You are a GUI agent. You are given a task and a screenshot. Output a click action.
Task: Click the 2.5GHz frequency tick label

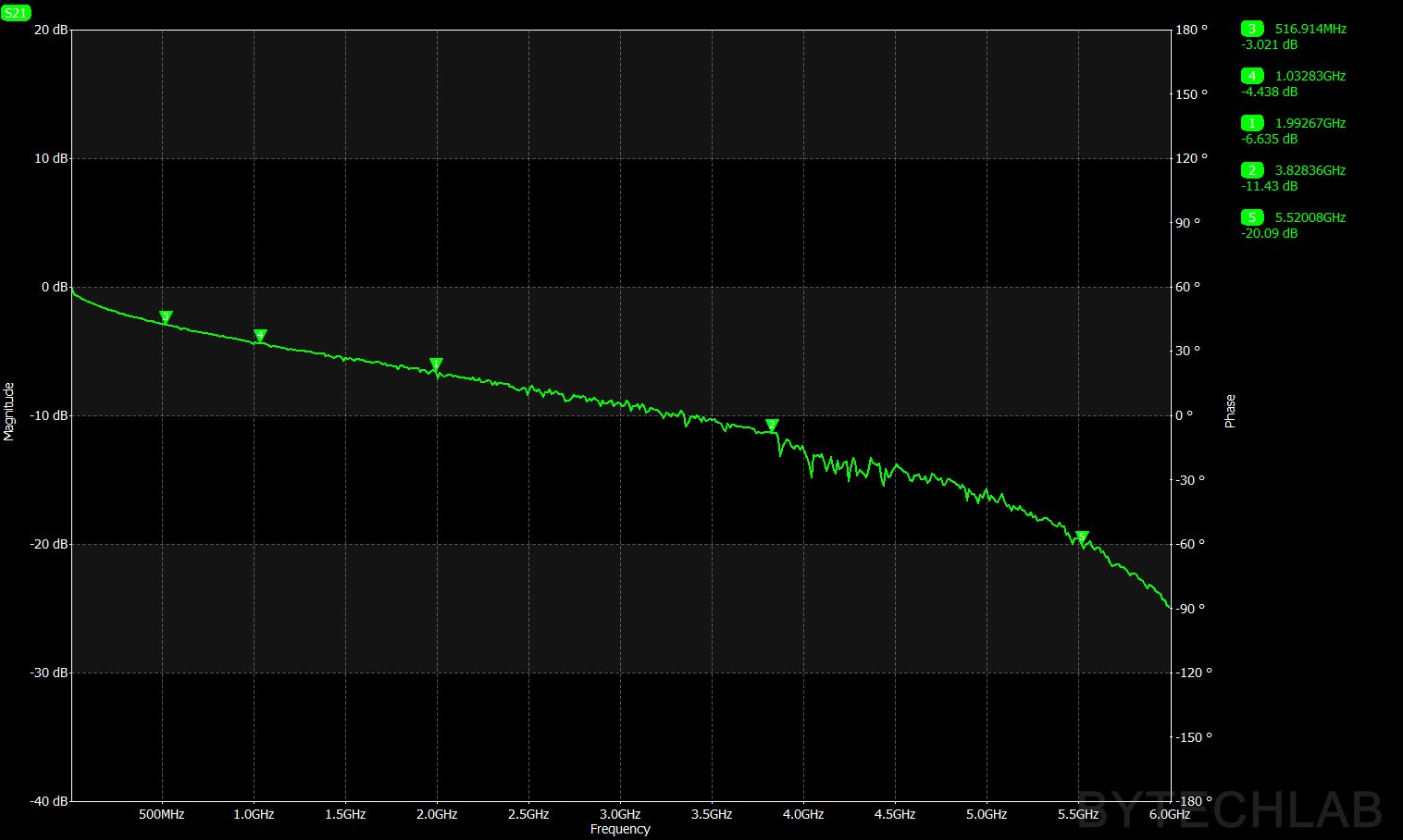(x=528, y=814)
